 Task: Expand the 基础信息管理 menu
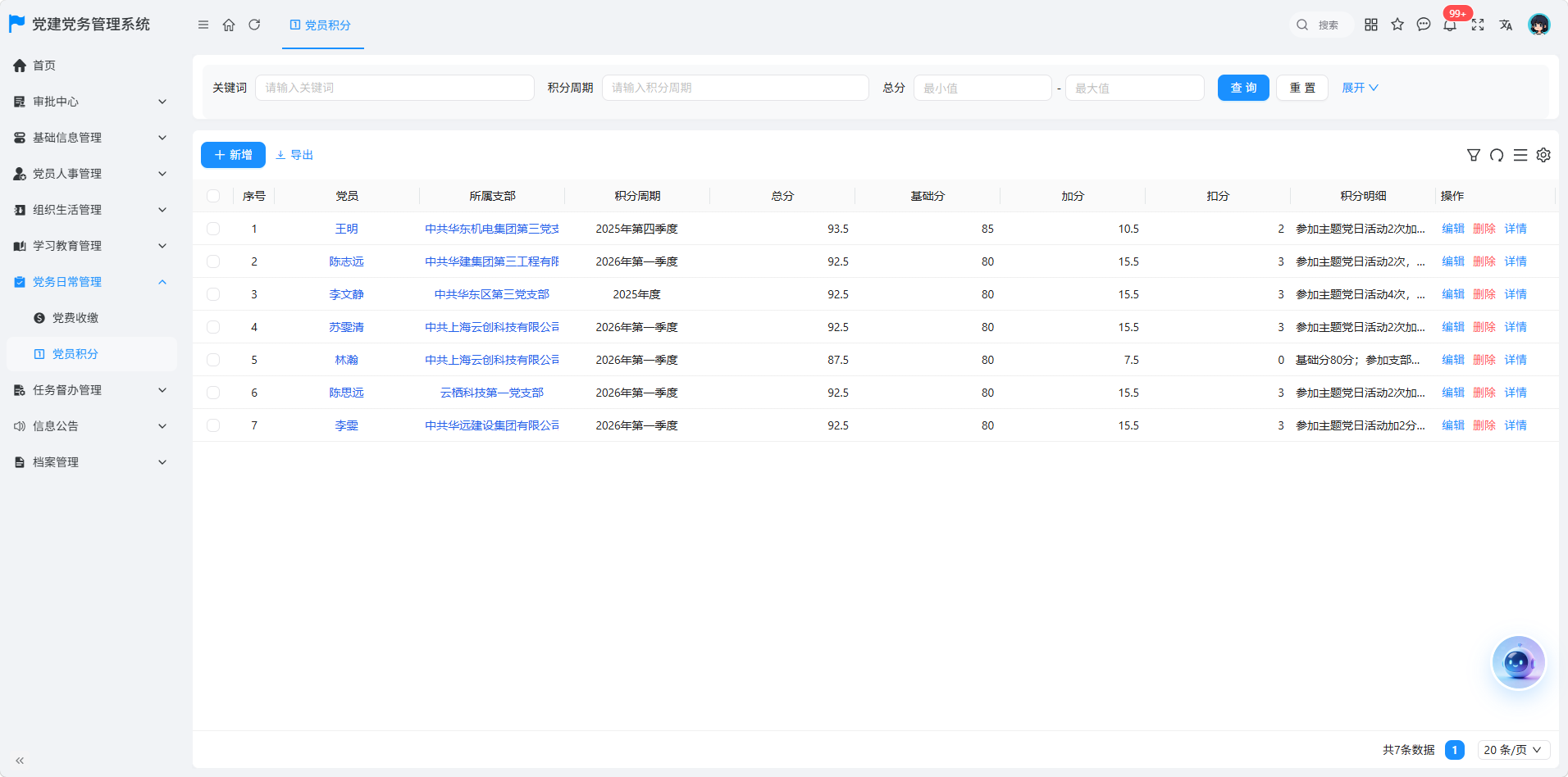point(91,138)
